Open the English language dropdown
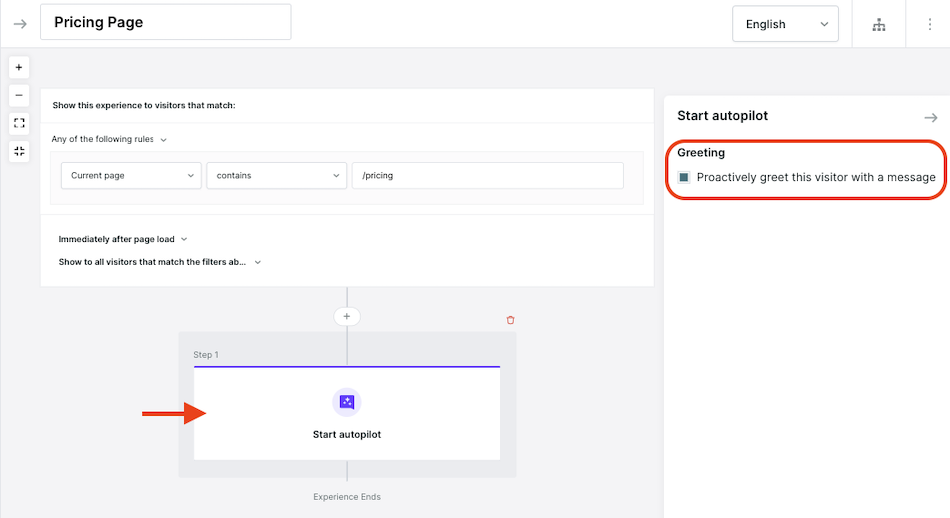This screenshot has height=518, width=950. [785, 24]
